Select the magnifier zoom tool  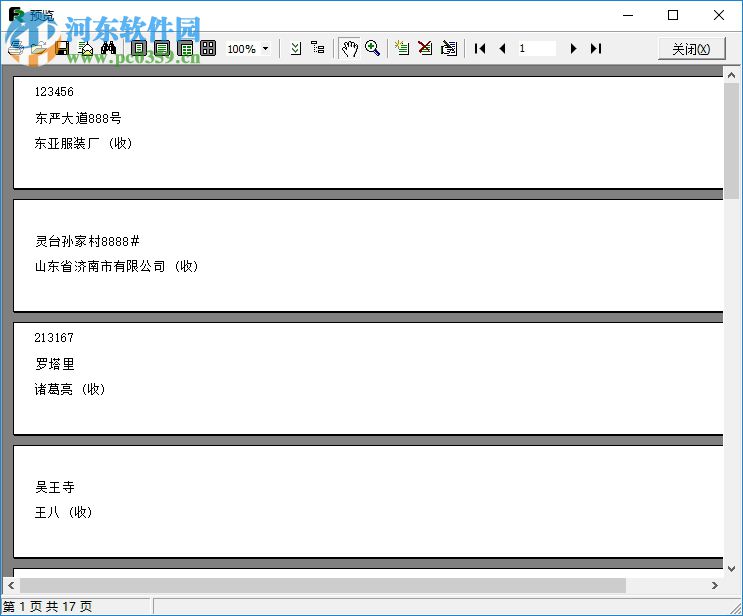pos(373,48)
